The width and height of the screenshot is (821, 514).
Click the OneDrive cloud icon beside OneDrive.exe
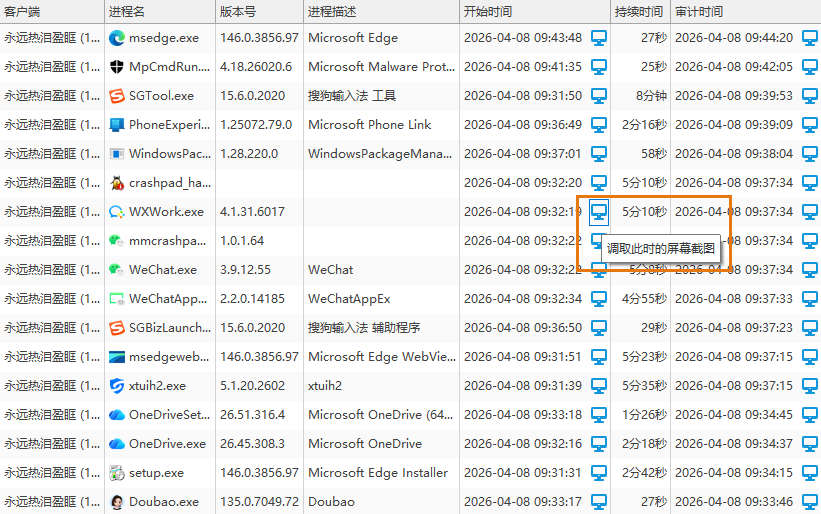coord(117,444)
